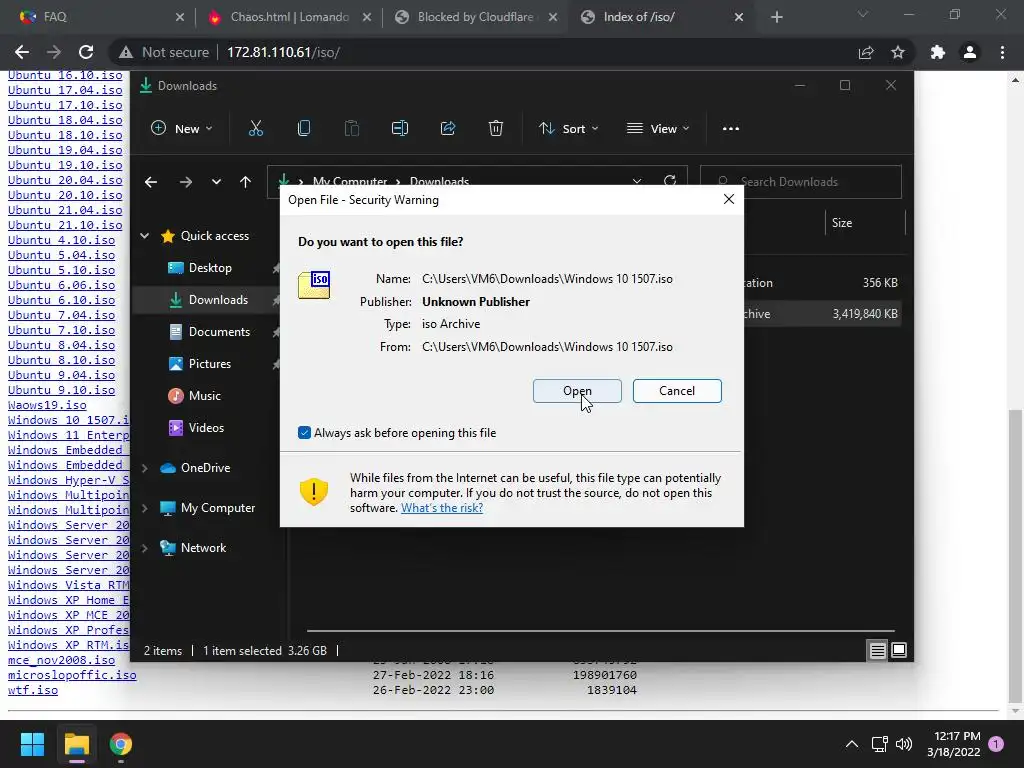This screenshot has width=1024, height=768.
Task: Open the New dropdown in Explorer
Action: (182, 129)
